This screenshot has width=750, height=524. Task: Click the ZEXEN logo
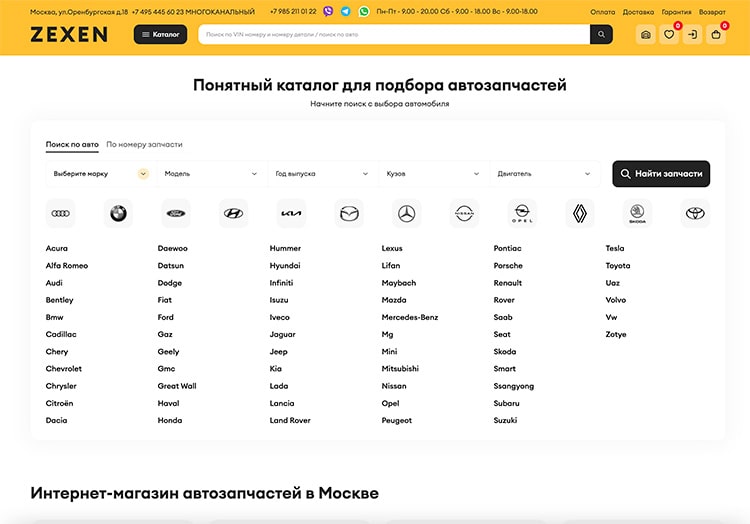[x=69, y=34]
